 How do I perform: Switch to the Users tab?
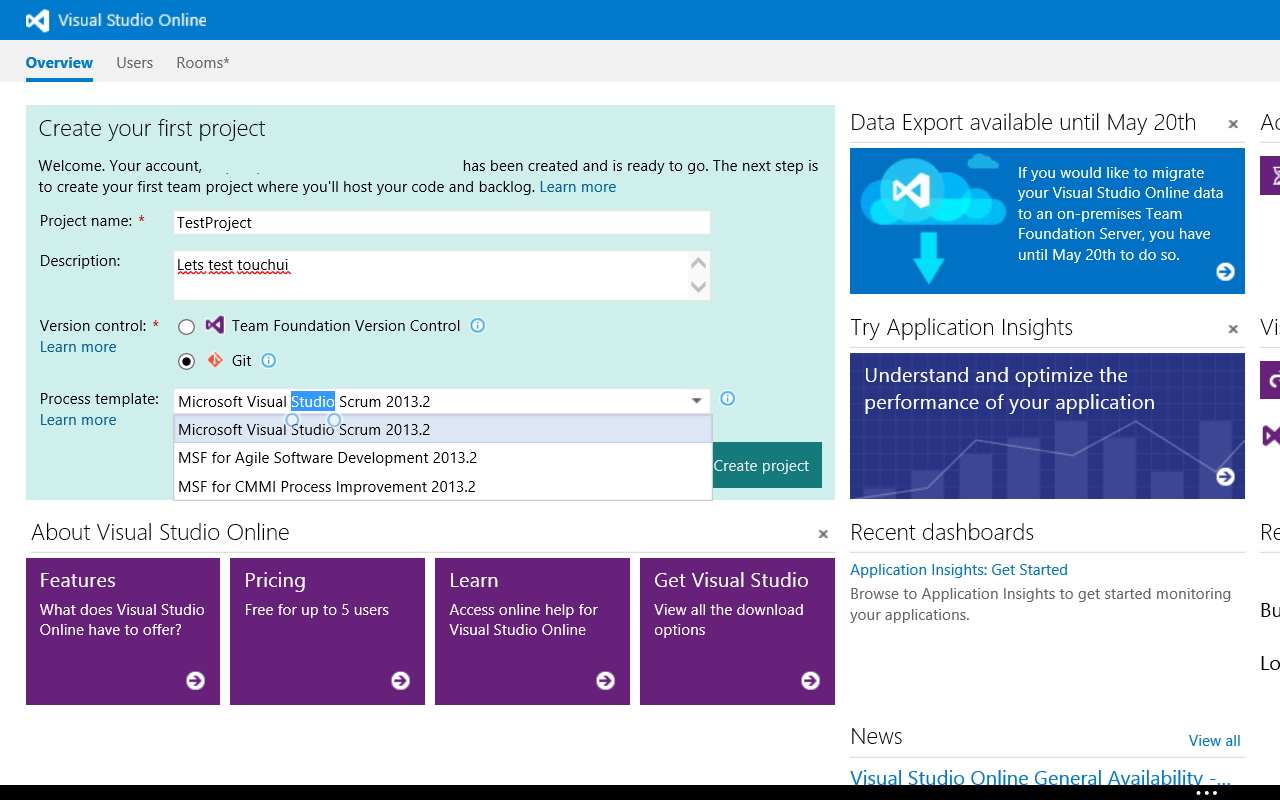134,62
